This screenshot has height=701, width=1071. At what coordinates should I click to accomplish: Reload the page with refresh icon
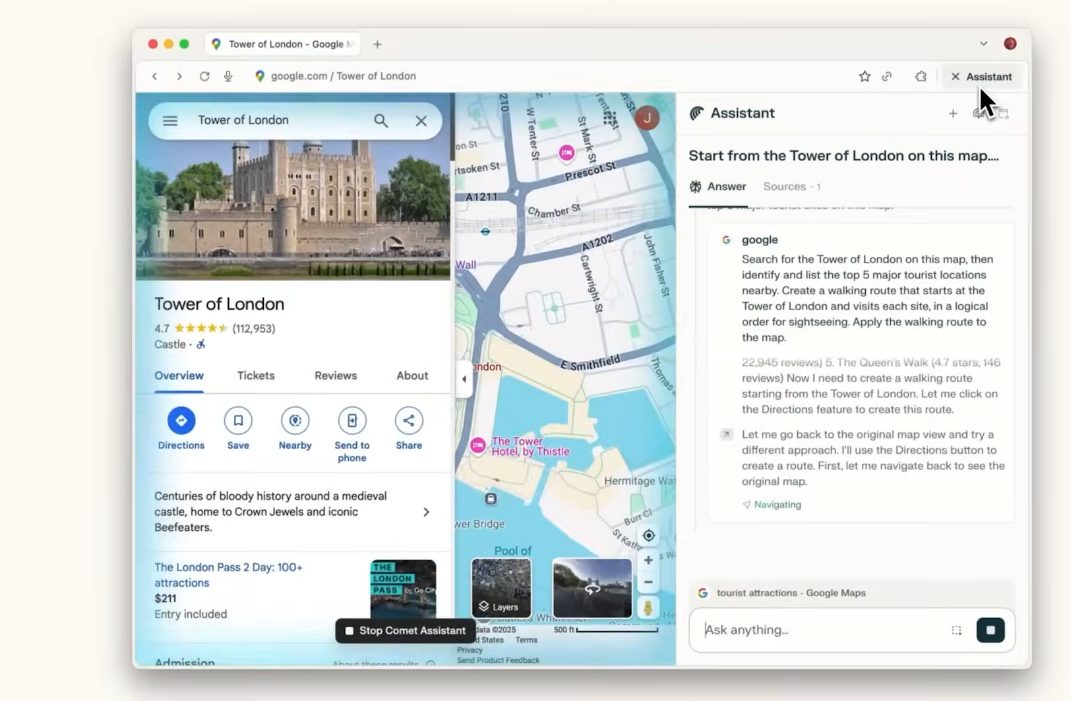click(204, 77)
